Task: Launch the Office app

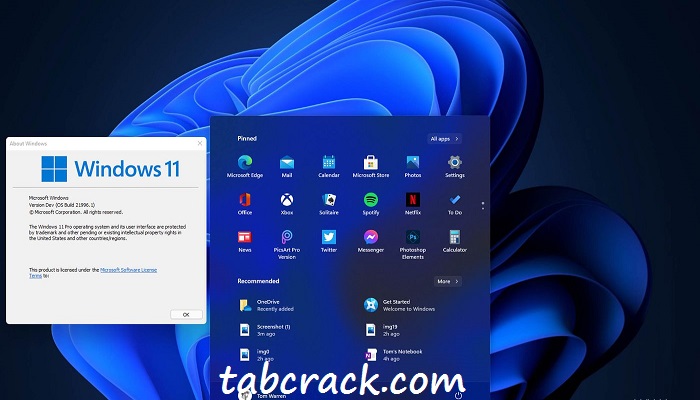Action: coord(245,204)
